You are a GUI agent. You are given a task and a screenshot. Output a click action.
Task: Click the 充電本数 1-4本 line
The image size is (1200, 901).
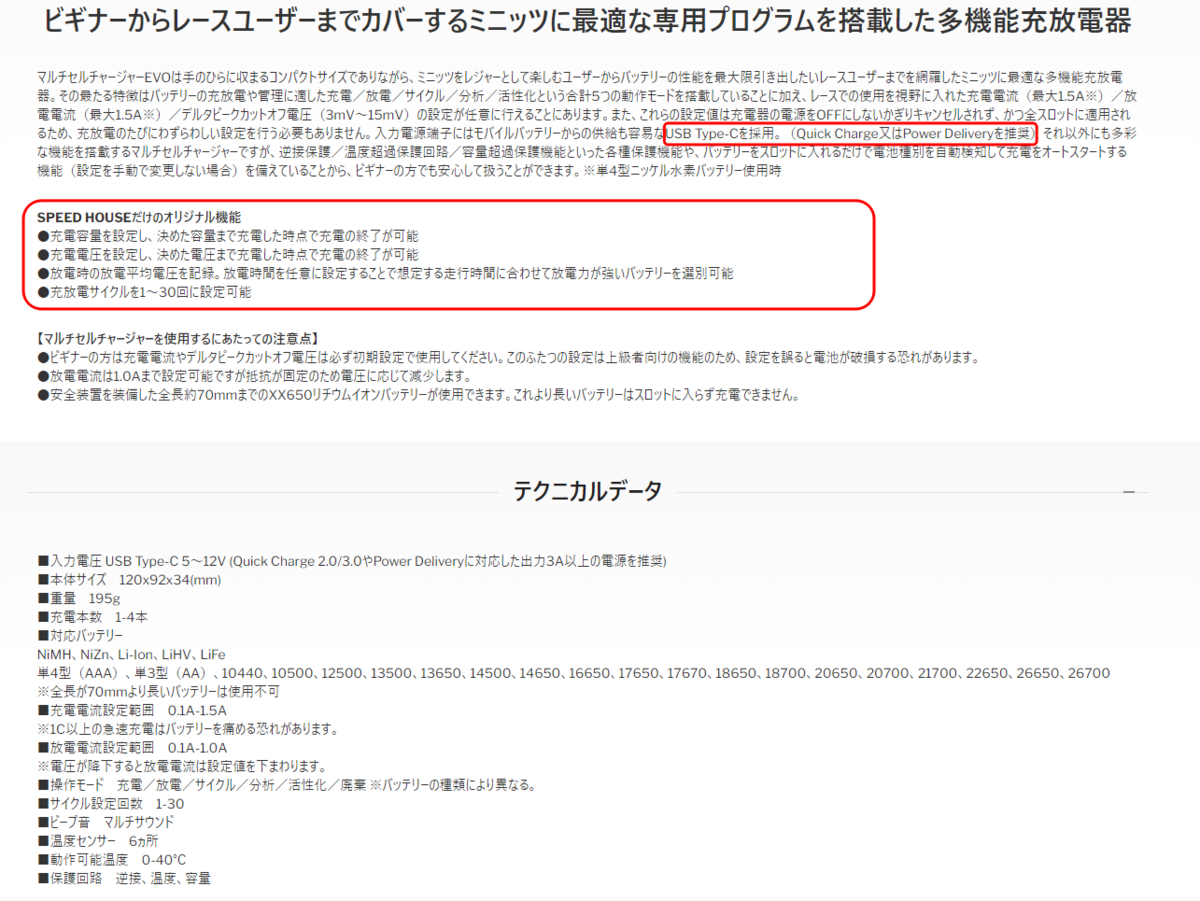[92, 617]
